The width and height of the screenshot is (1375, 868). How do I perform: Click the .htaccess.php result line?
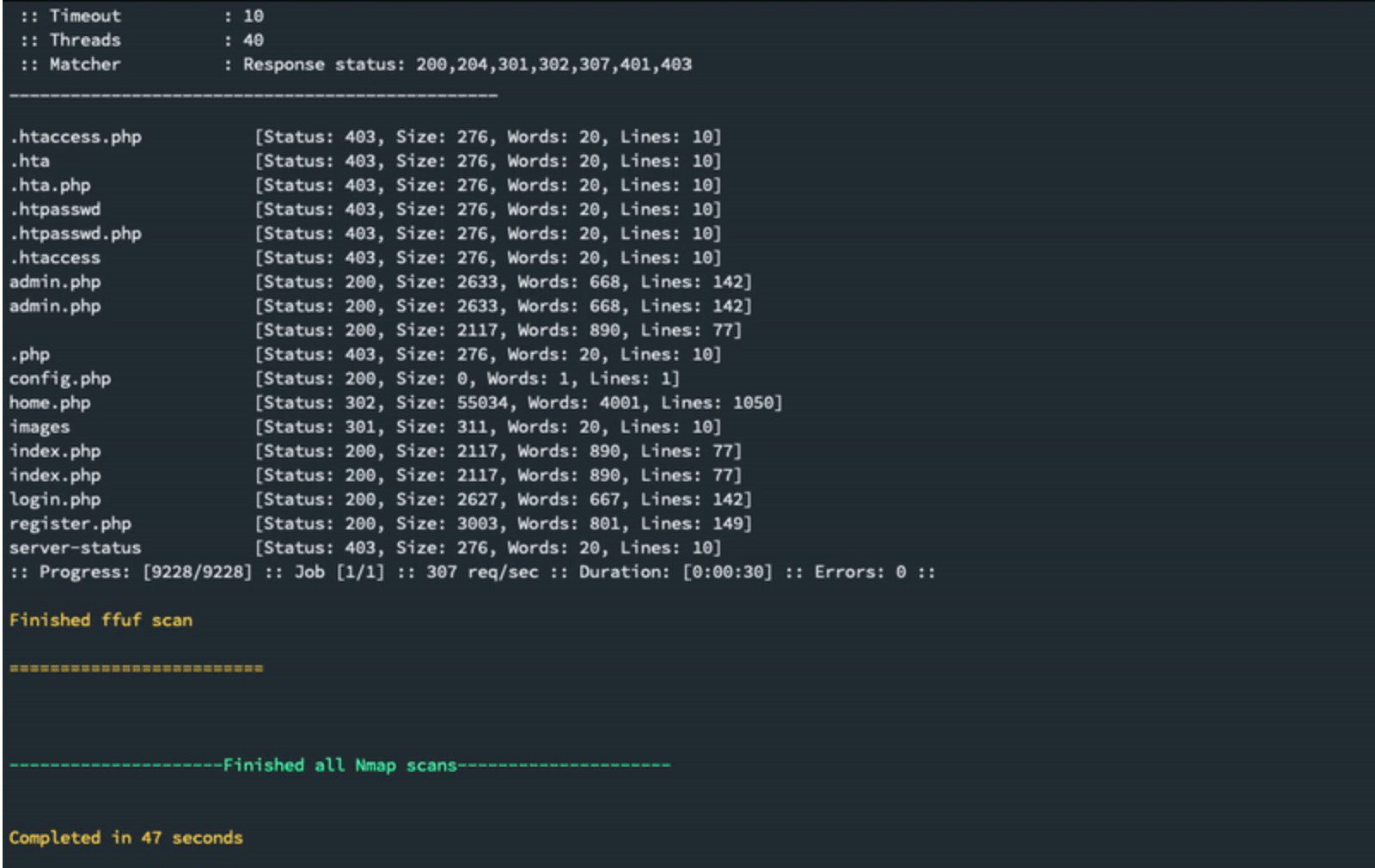click(365, 137)
